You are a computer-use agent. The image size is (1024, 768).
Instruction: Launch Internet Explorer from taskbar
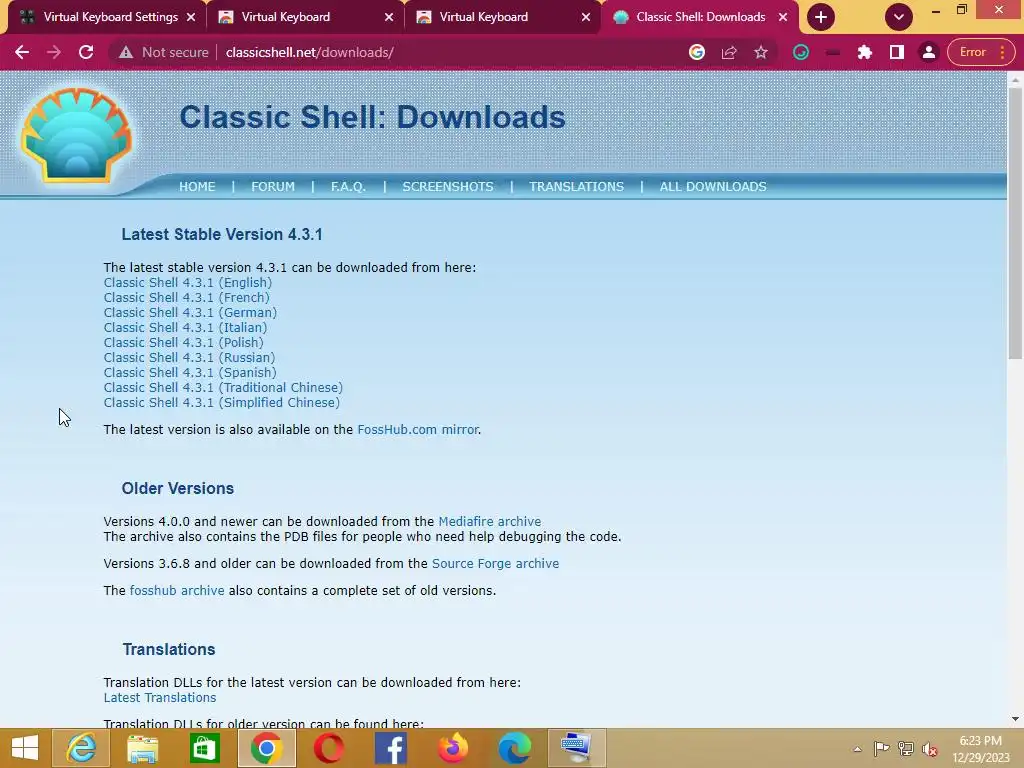pyautogui.click(x=81, y=748)
